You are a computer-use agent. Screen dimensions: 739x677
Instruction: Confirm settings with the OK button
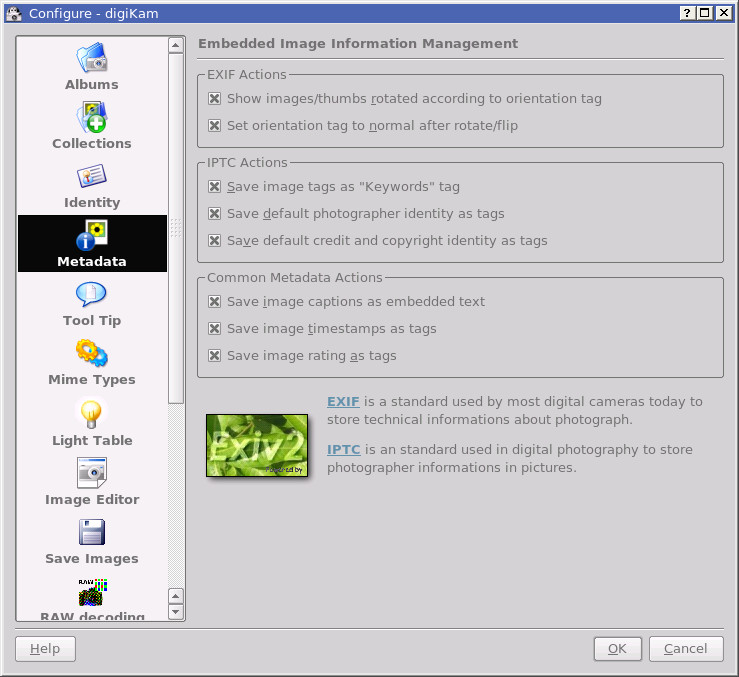(617, 649)
